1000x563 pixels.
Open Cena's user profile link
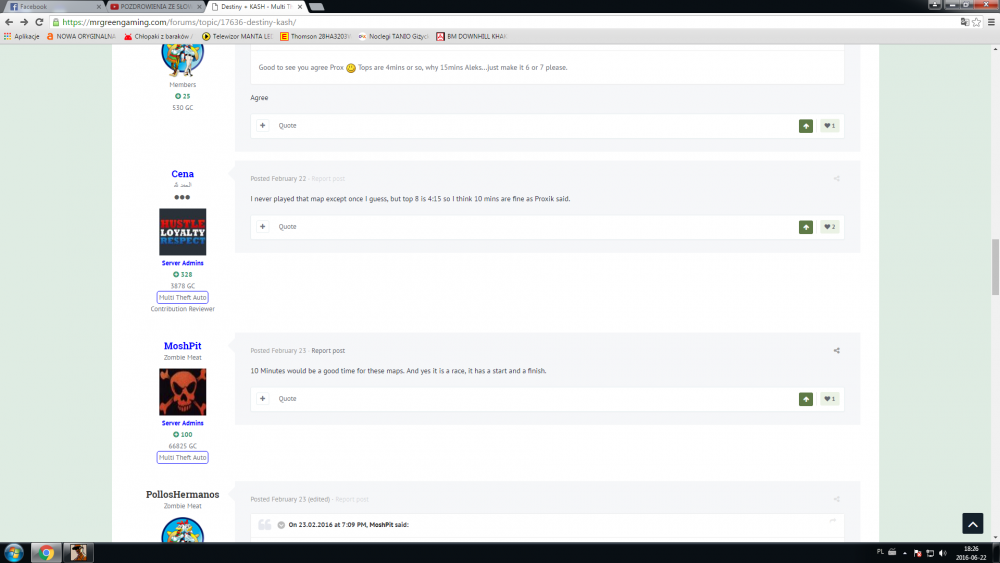coord(182,174)
